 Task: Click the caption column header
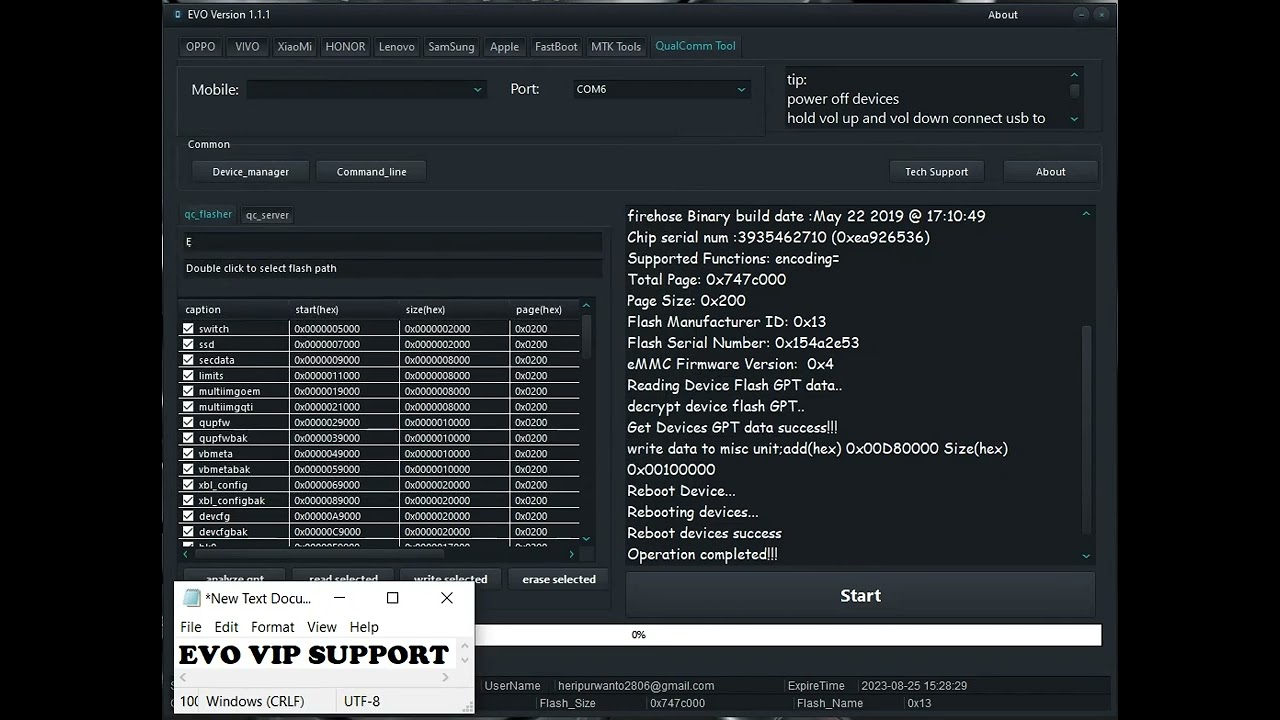click(234, 310)
